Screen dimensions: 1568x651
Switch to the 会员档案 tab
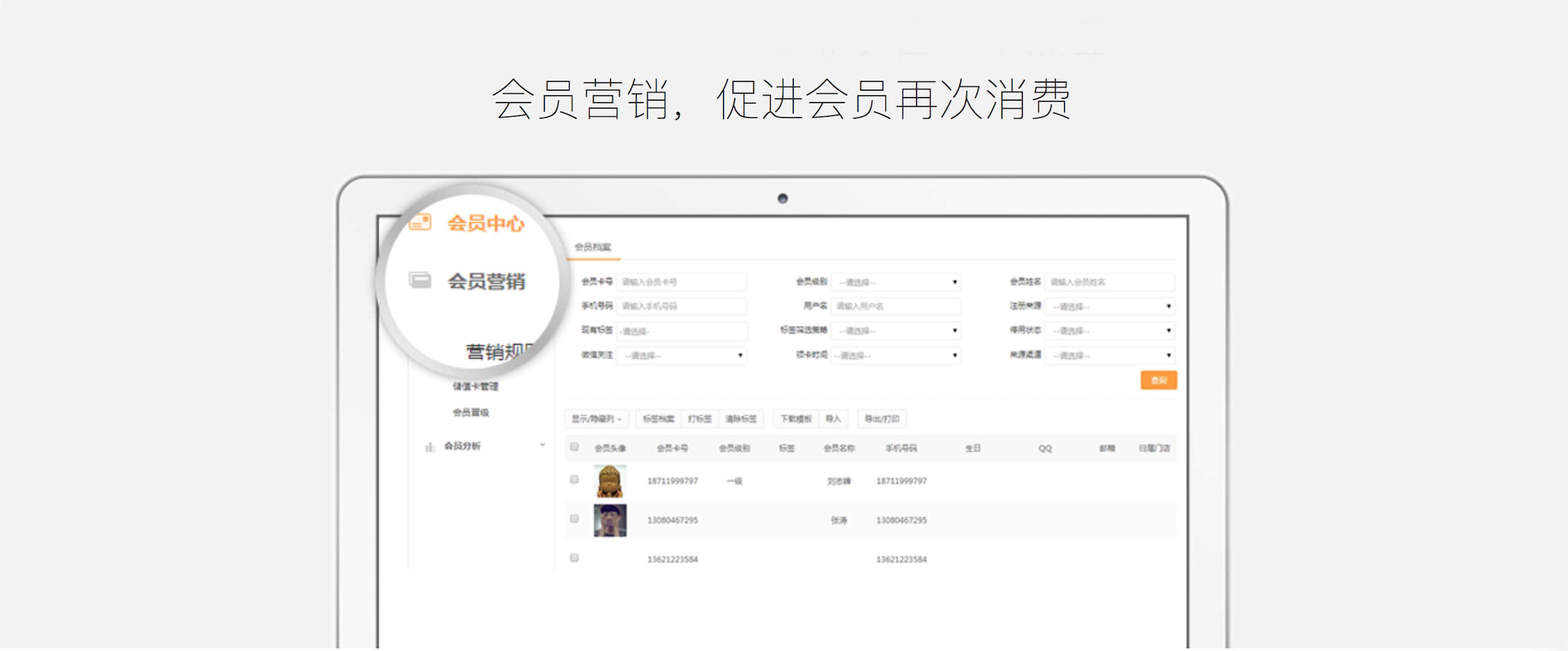click(592, 247)
